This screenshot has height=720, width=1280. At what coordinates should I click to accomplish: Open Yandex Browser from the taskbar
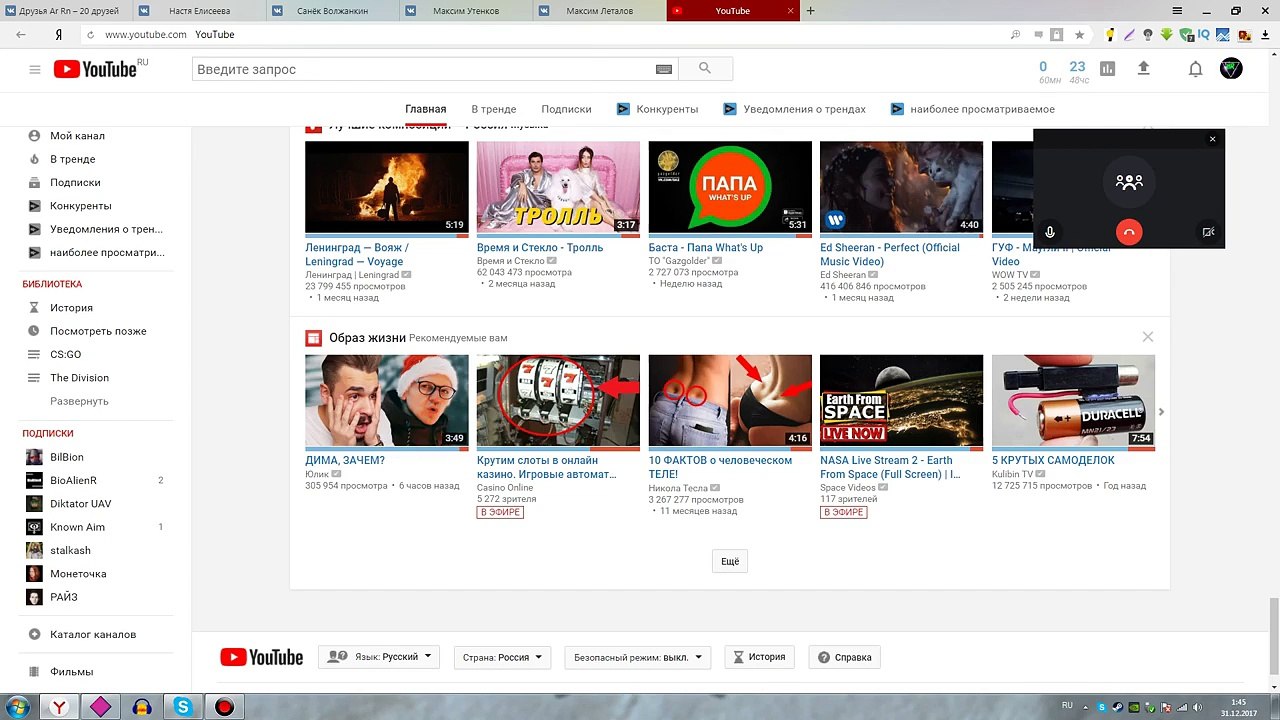pos(60,707)
